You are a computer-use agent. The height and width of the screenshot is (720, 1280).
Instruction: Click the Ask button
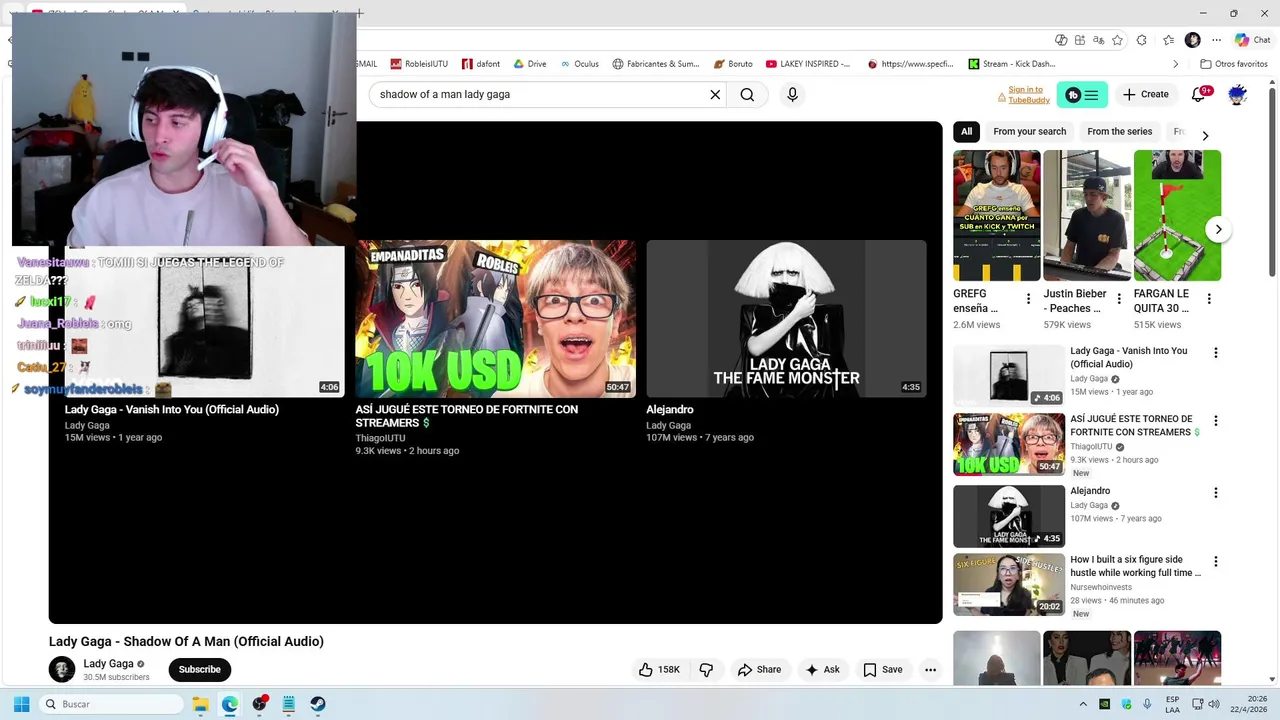(x=823, y=670)
